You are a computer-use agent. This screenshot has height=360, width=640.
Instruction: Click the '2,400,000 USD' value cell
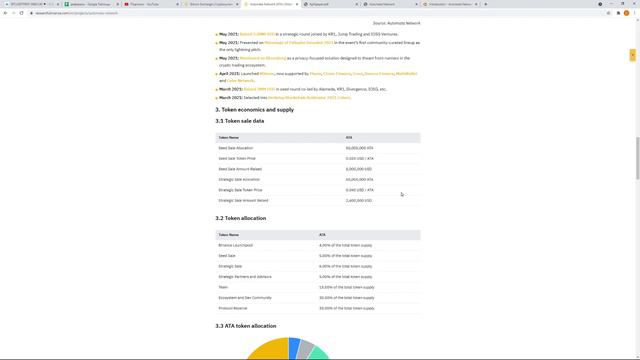coord(359,201)
